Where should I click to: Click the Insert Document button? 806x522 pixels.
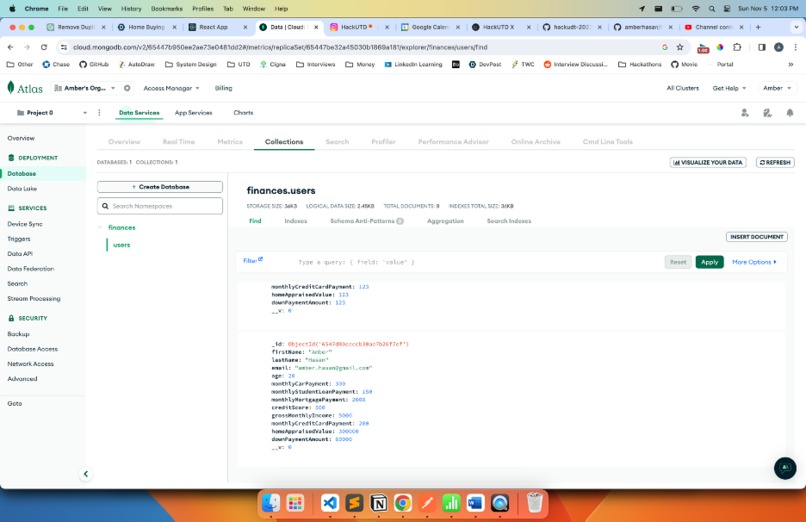[x=757, y=237]
